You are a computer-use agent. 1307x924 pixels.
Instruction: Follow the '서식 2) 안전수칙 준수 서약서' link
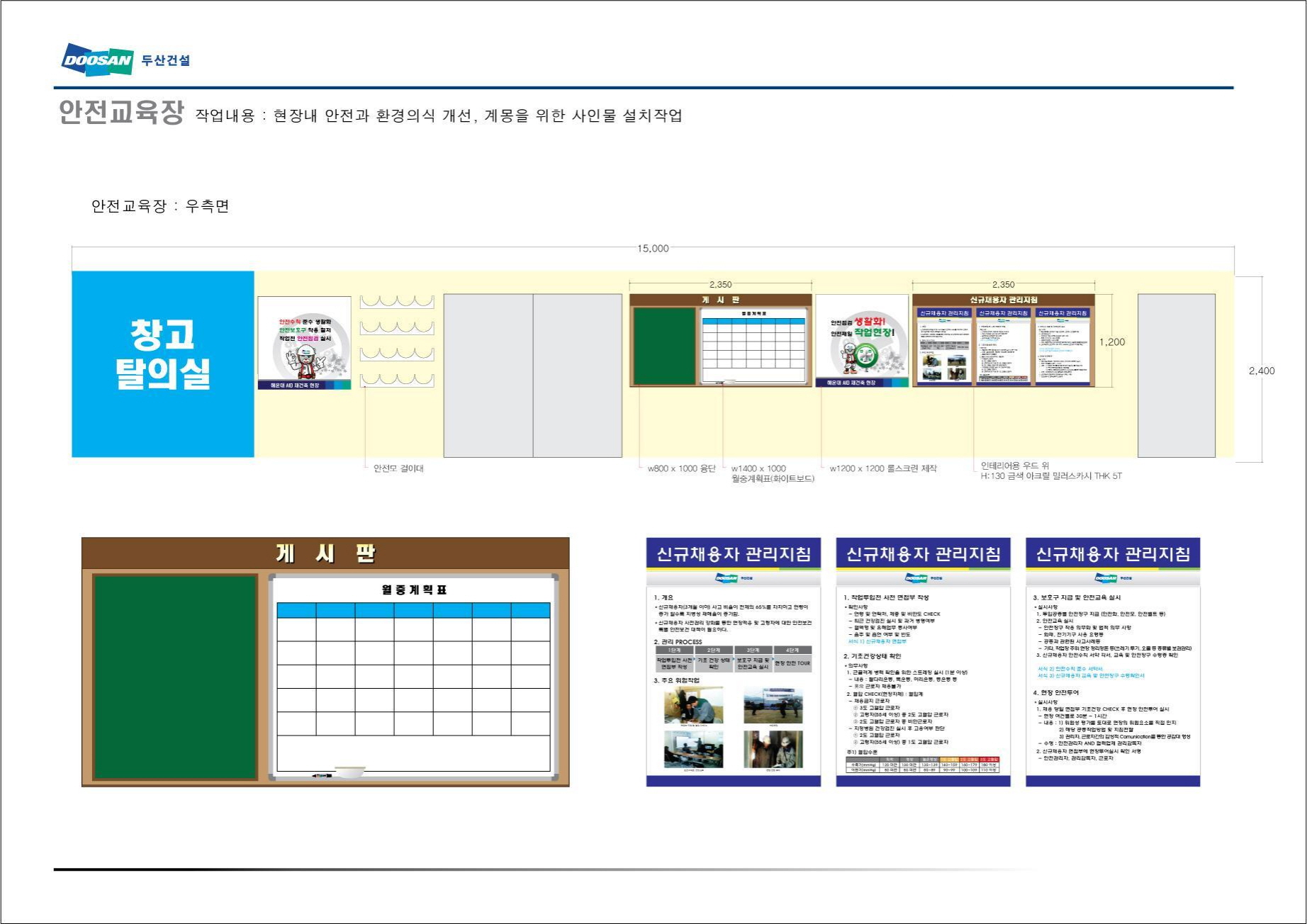point(1070,668)
